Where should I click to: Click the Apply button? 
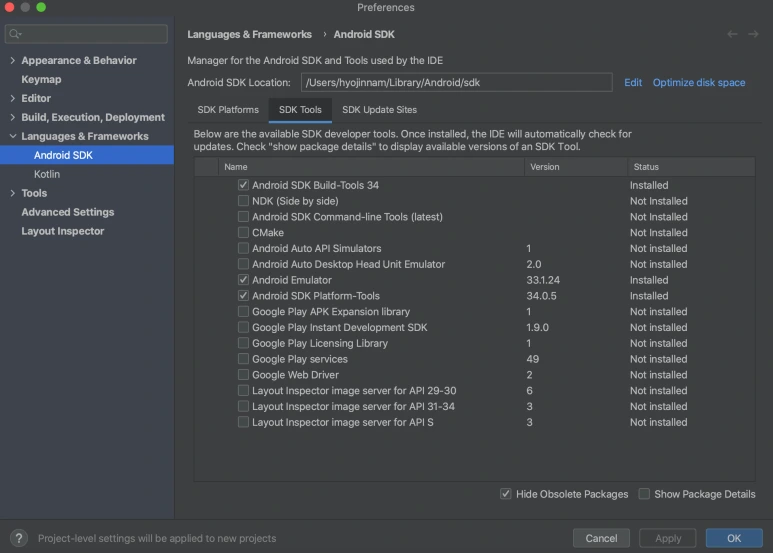pyautogui.click(x=668, y=538)
